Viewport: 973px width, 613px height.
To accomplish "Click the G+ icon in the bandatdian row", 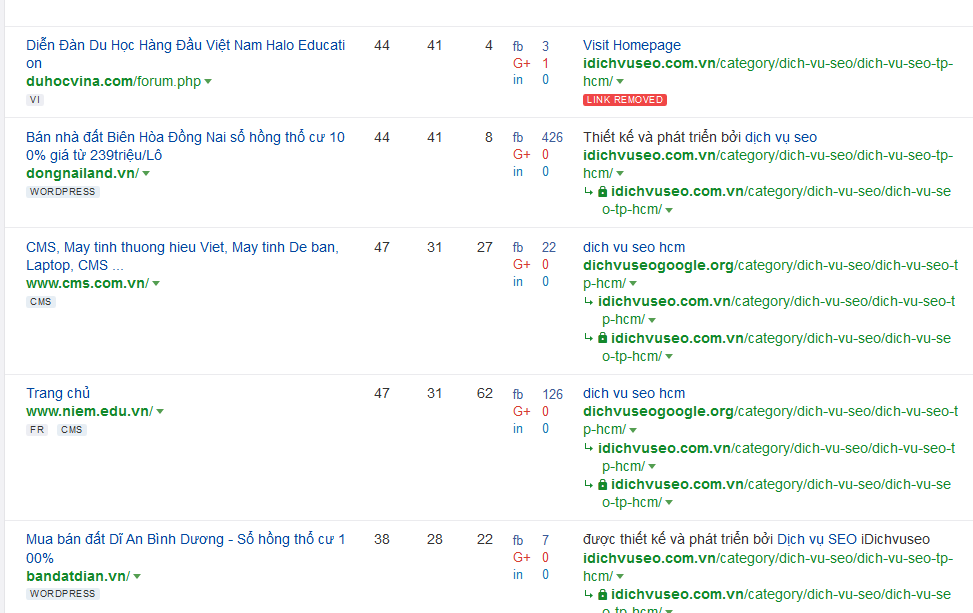I will point(521,557).
